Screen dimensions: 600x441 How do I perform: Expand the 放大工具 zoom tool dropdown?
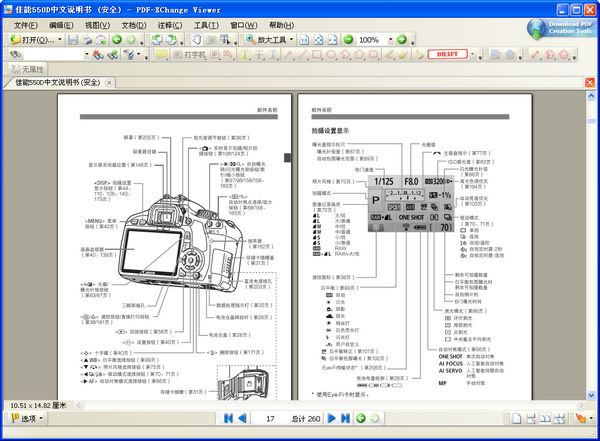click(x=291, y=39)
